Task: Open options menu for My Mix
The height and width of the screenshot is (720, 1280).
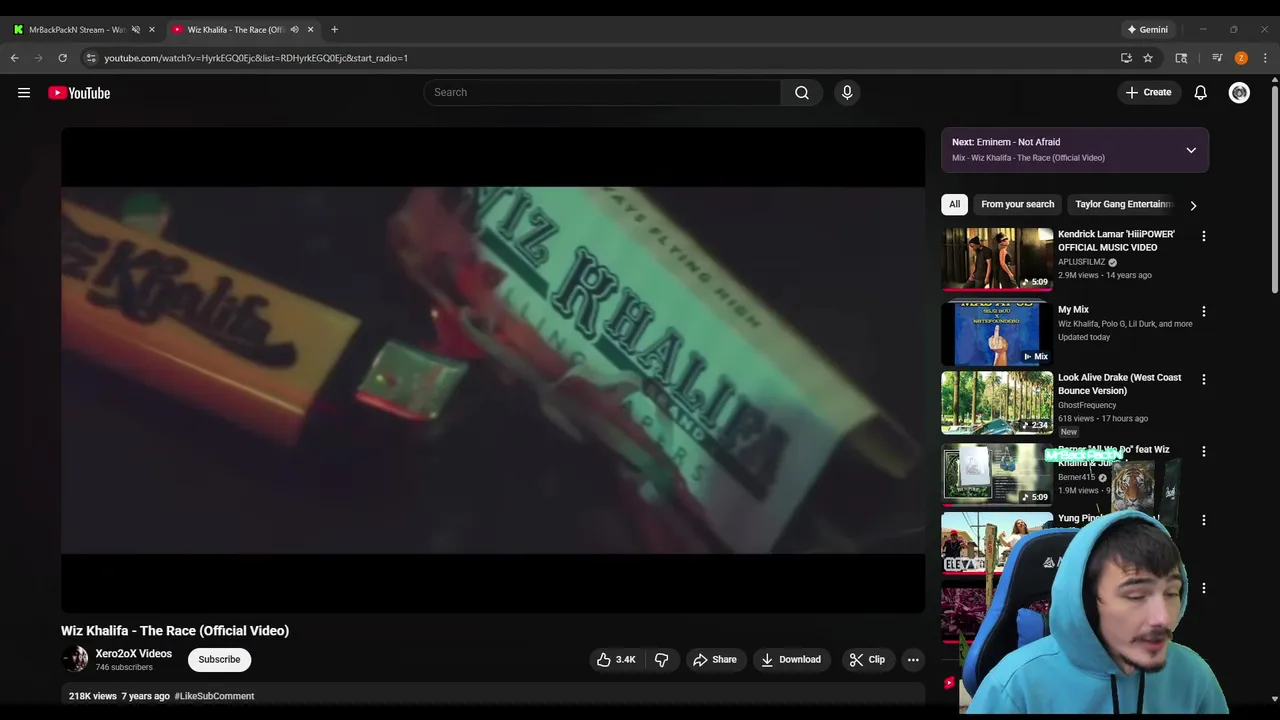Action: [x=1204, y=312]
